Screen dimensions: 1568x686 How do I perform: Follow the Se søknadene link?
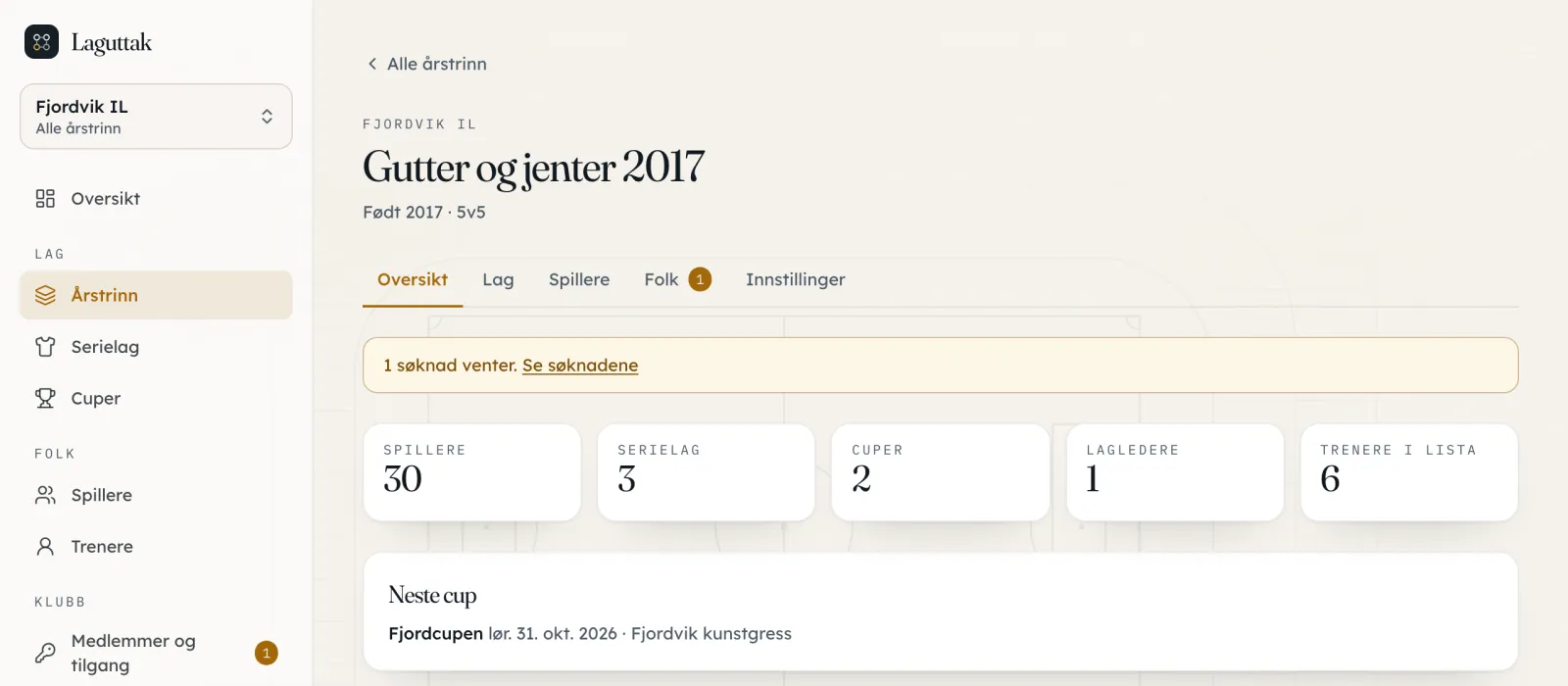pyautogui.click(x=580, y=366)
